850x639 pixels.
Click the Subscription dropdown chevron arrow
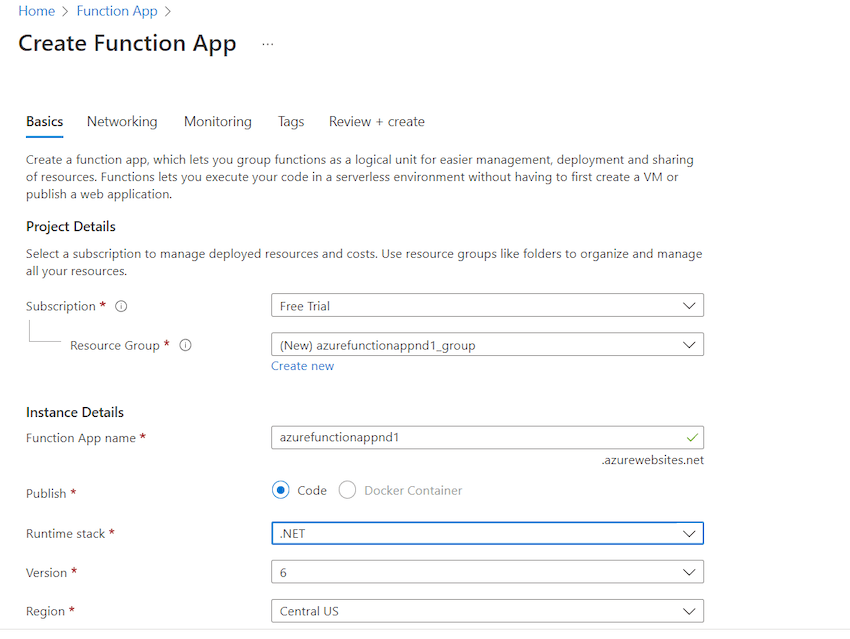pos(689,306)
